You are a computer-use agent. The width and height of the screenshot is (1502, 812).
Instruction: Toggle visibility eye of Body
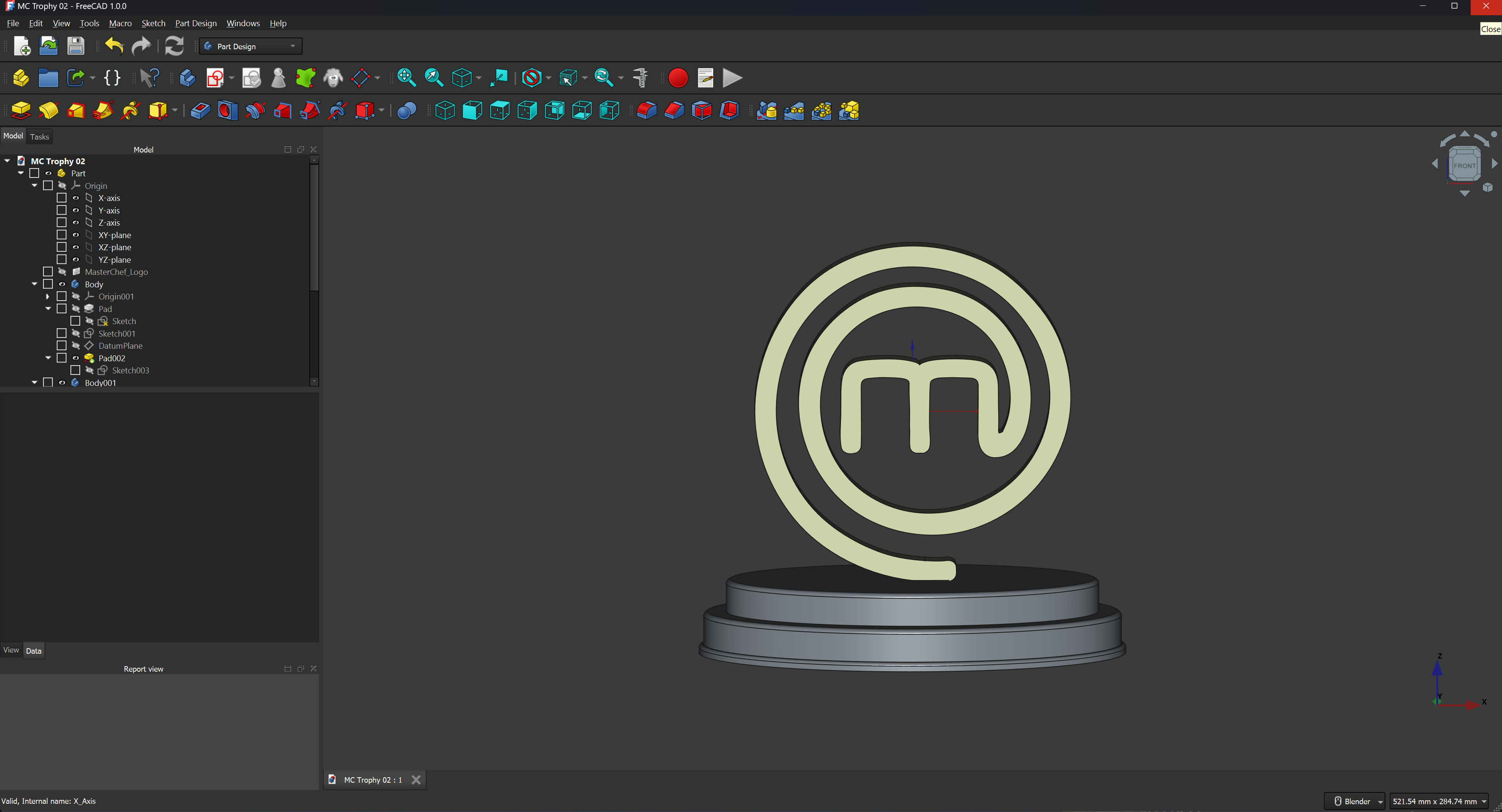click(62, 284)
